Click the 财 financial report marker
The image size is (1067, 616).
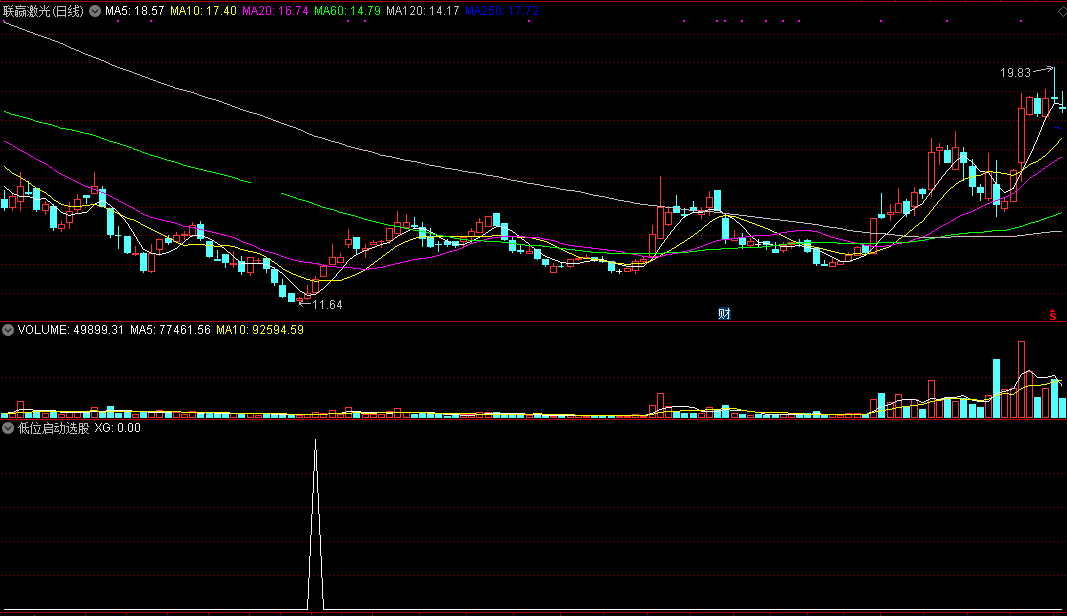[x=724, y=314]
